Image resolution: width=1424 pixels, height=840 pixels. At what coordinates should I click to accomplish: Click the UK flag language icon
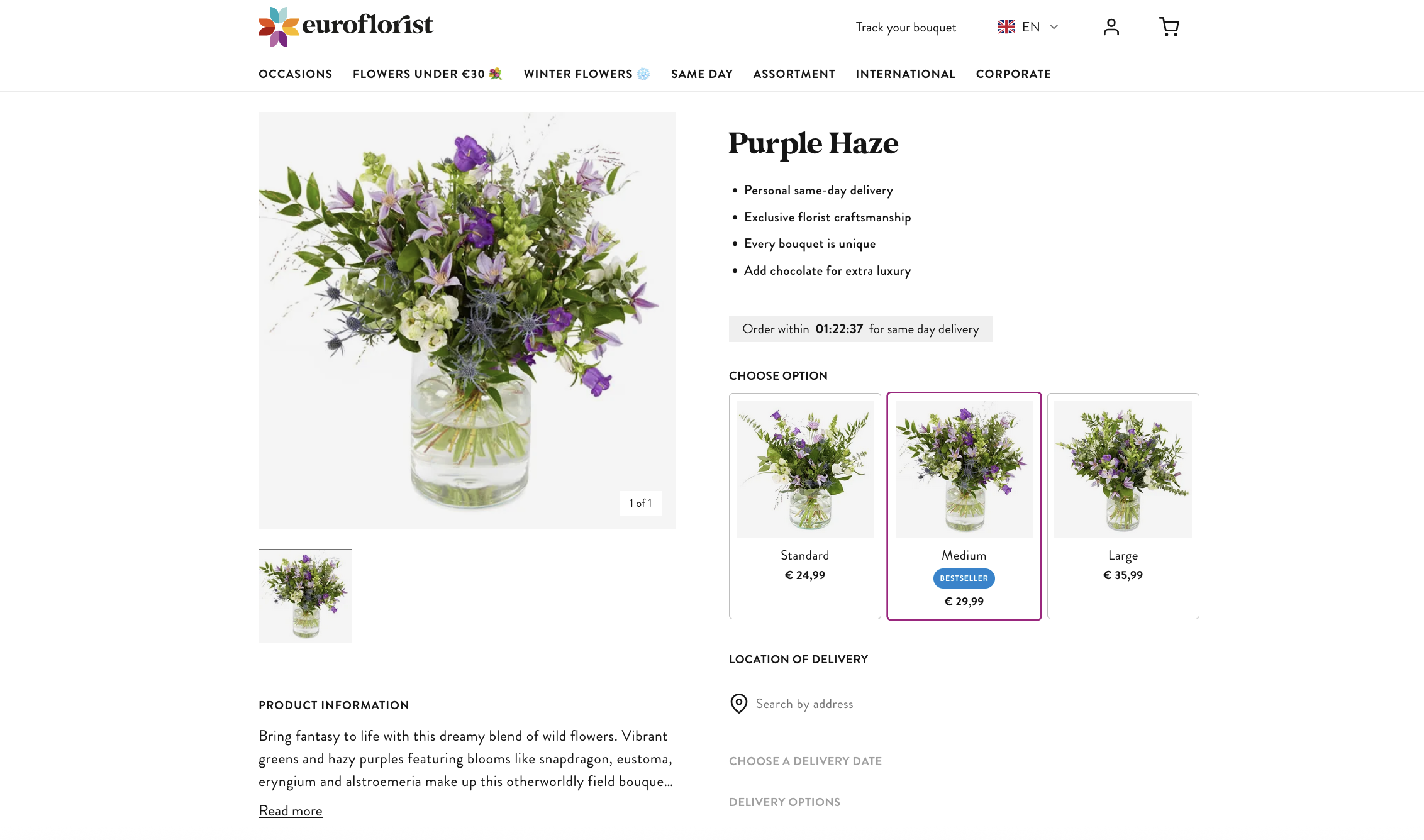[x=1006, y=27]
